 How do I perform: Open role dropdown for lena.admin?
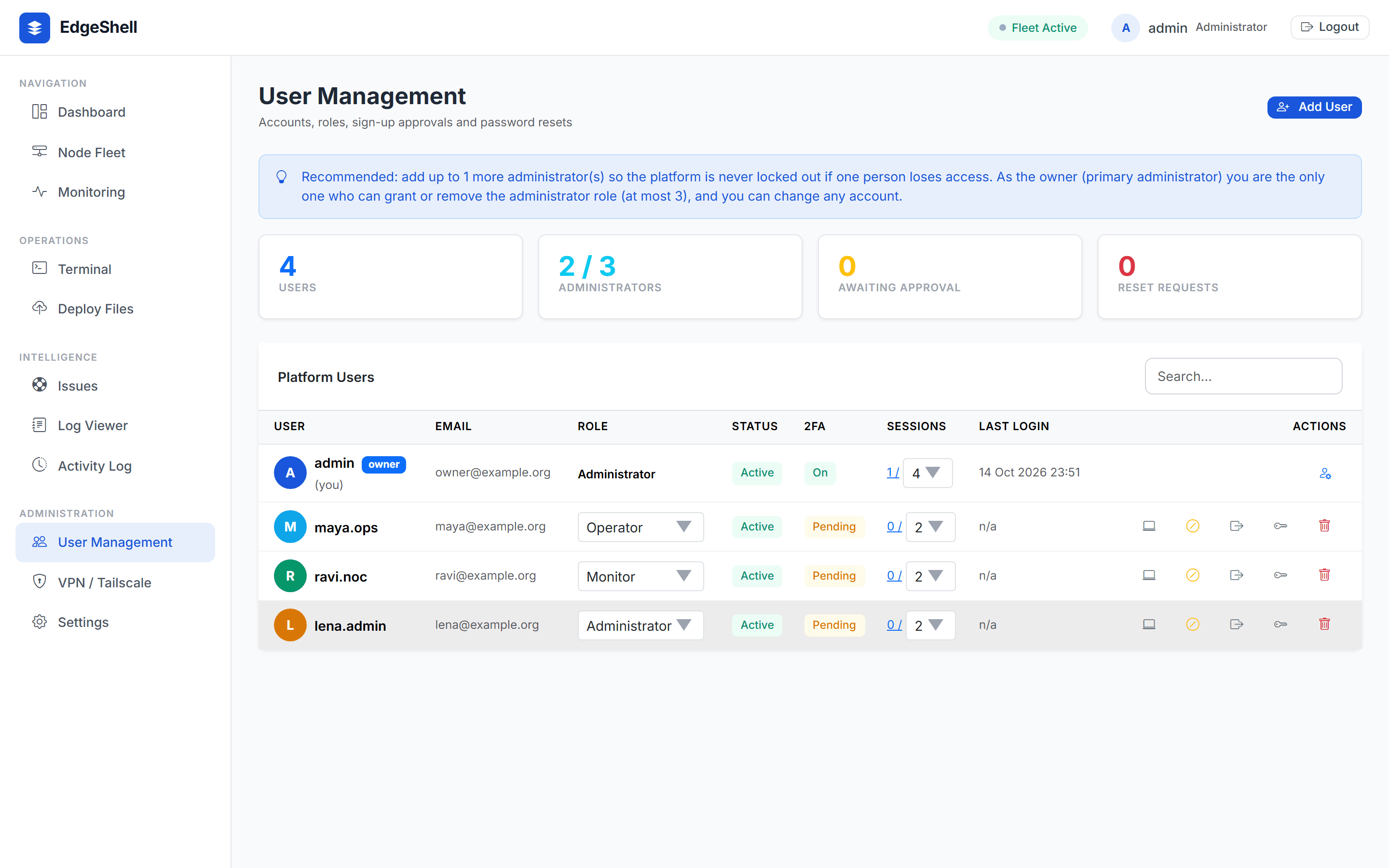640,625
